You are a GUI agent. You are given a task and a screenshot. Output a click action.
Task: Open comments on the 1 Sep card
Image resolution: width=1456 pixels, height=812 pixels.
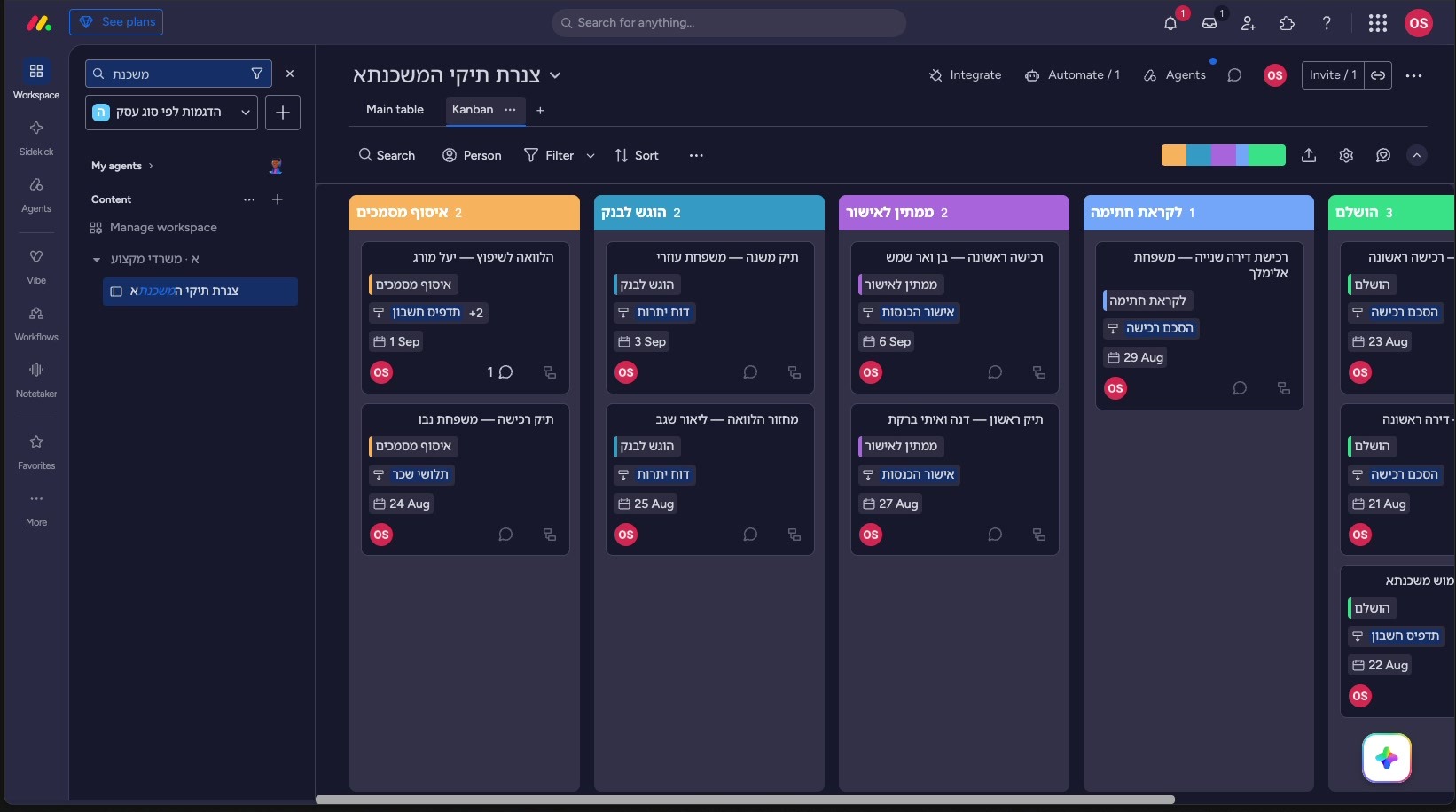(501, 372)
